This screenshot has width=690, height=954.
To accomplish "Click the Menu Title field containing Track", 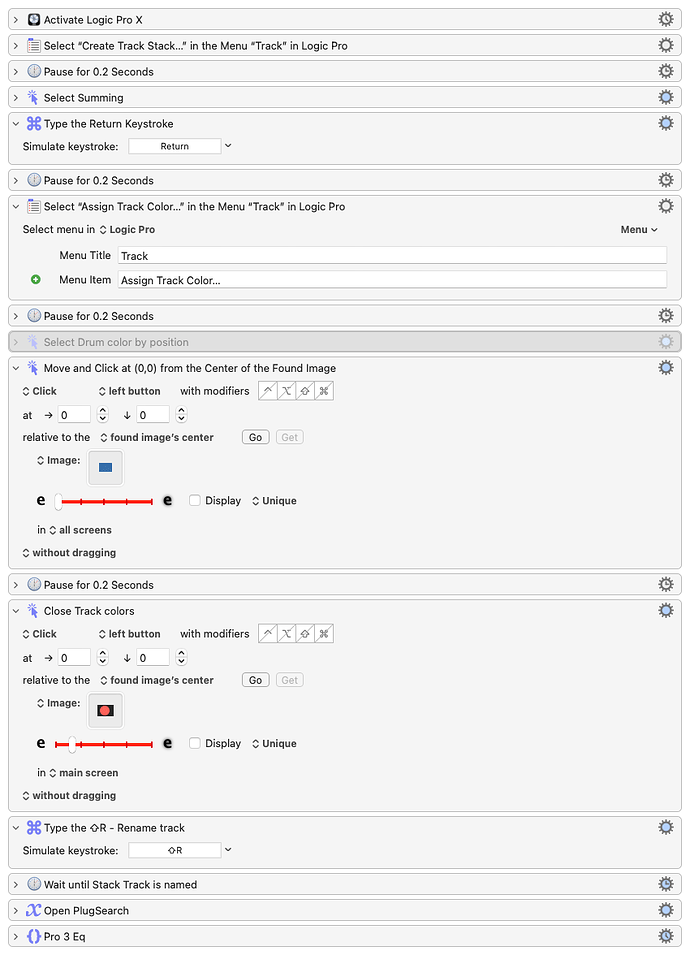I will click(x=392, y=256).
